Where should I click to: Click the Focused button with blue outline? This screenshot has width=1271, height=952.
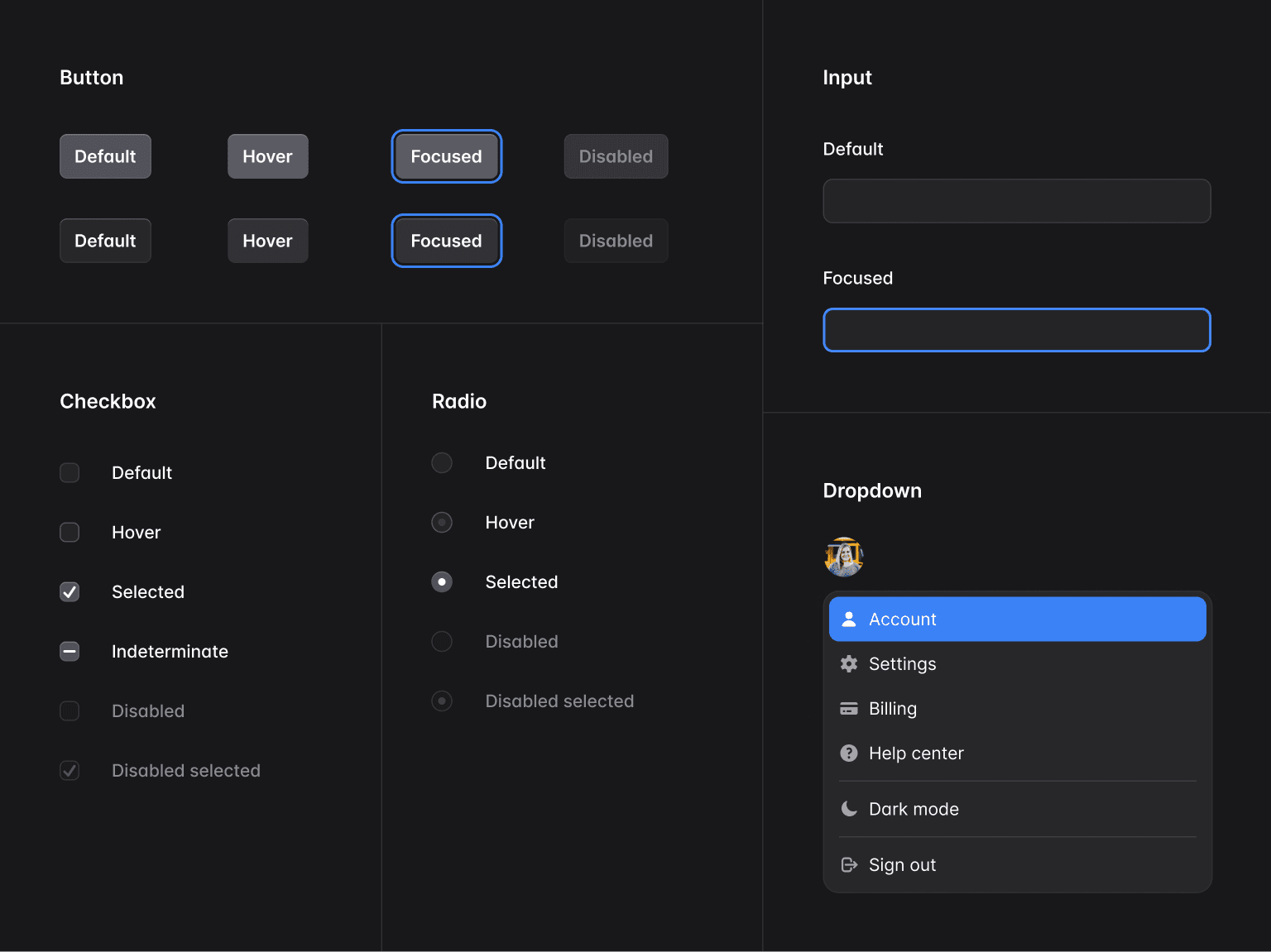[446, 156]
